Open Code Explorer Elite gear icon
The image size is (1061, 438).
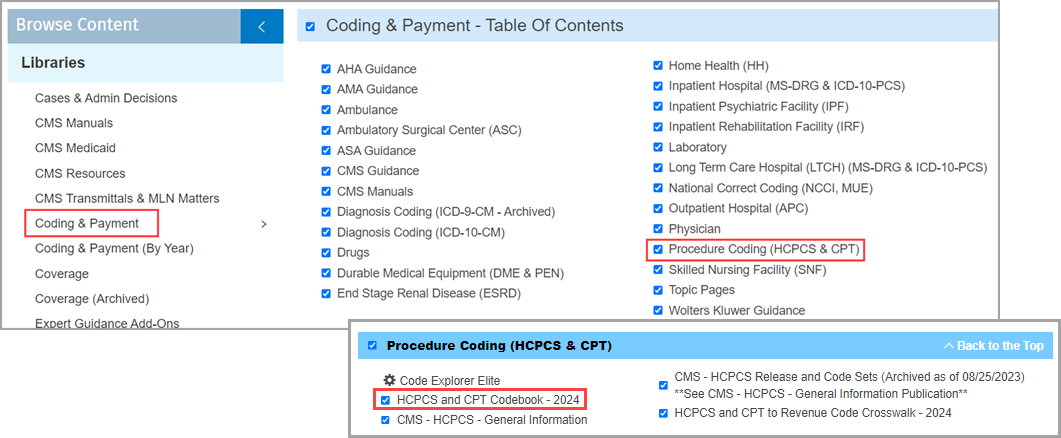(x=389, y=380)
